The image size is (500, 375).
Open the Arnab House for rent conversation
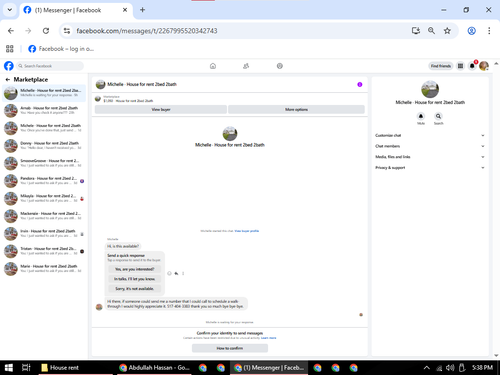[44, 111]
